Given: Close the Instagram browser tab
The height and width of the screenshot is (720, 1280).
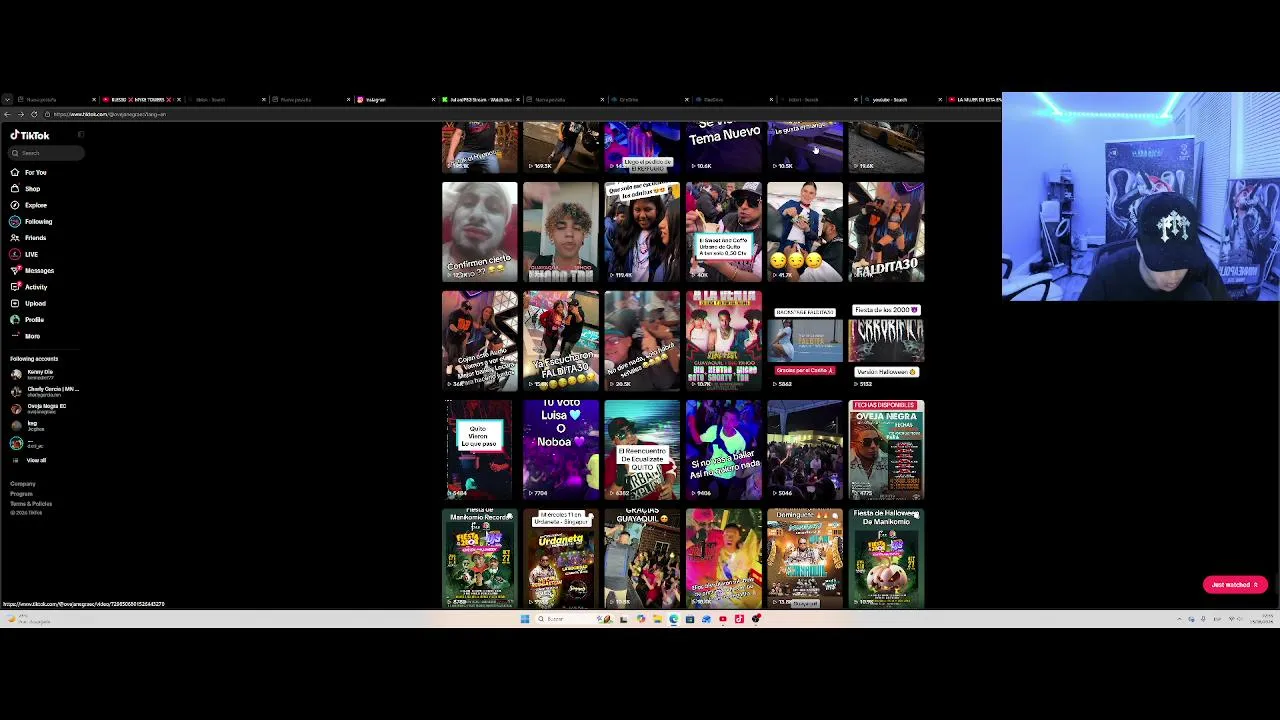Looking at the screenshot, I should click(433, 100).
